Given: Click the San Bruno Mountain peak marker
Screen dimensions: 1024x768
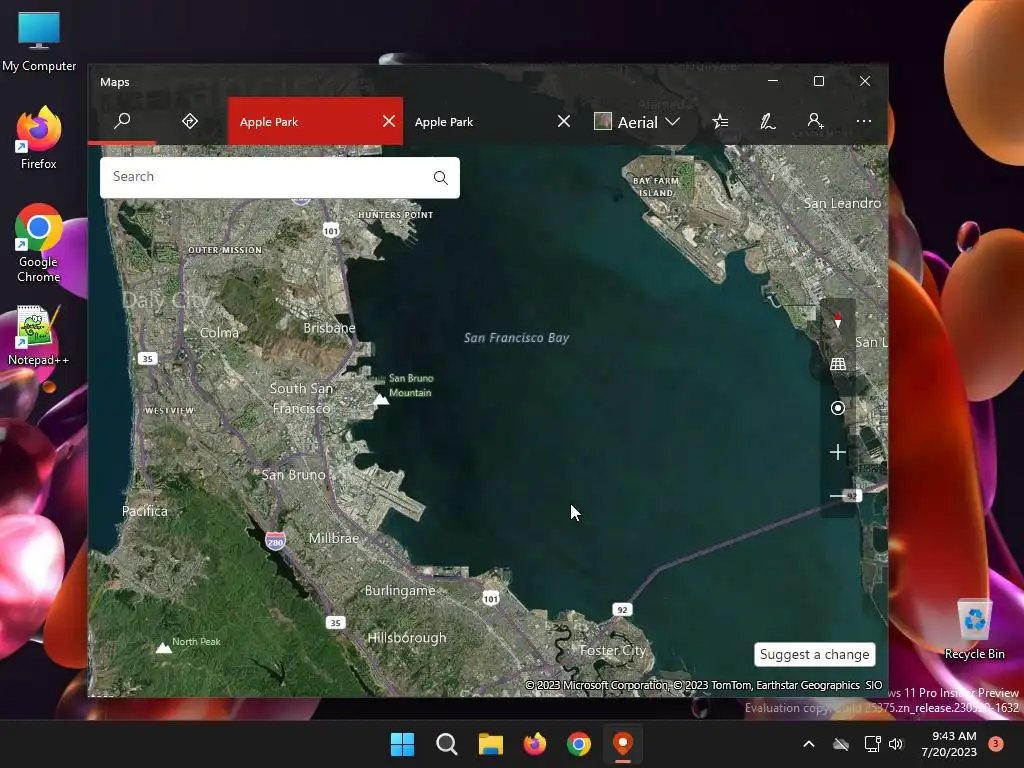Looking at the screenshot, I should [381, 399].
